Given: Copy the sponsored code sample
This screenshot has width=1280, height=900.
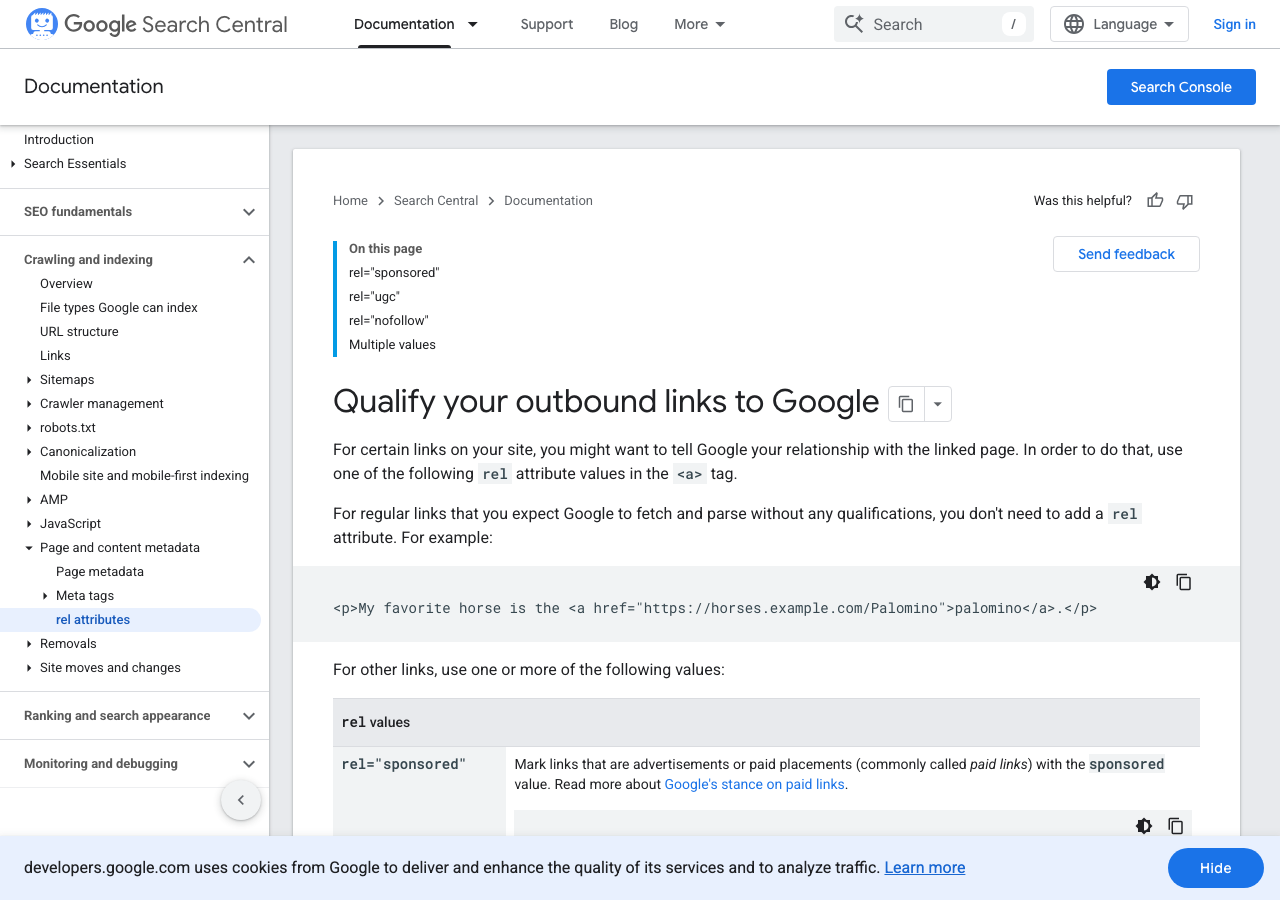Looking at the screenshot, I should pyautogui.click(x=1176, y=826).
